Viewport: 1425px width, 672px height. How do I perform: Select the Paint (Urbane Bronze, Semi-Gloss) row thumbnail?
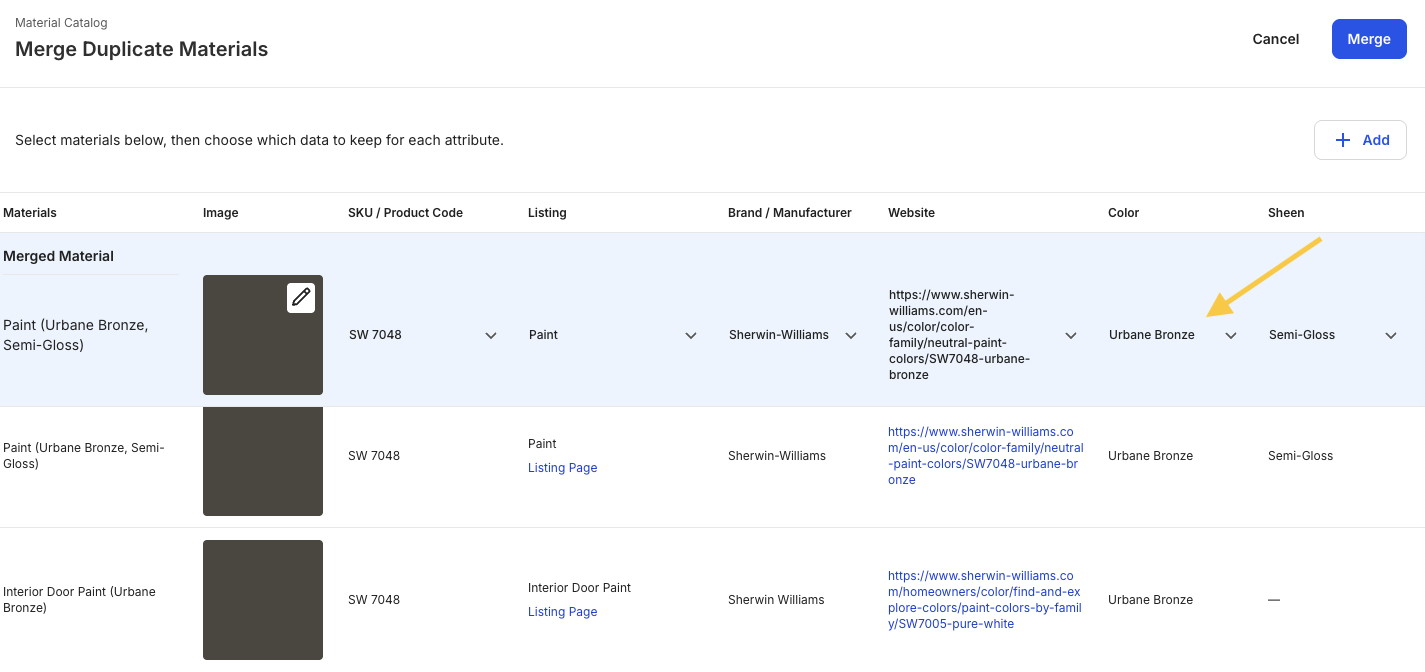coord(263,461)
